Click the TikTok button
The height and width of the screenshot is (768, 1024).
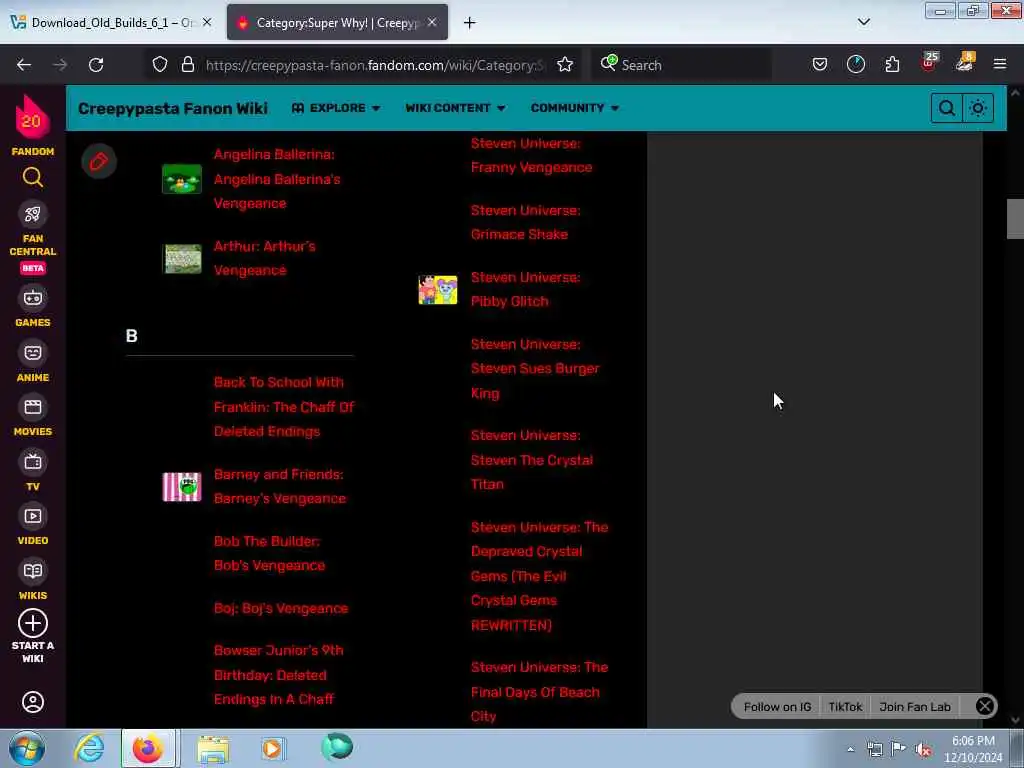click(845, 707)
